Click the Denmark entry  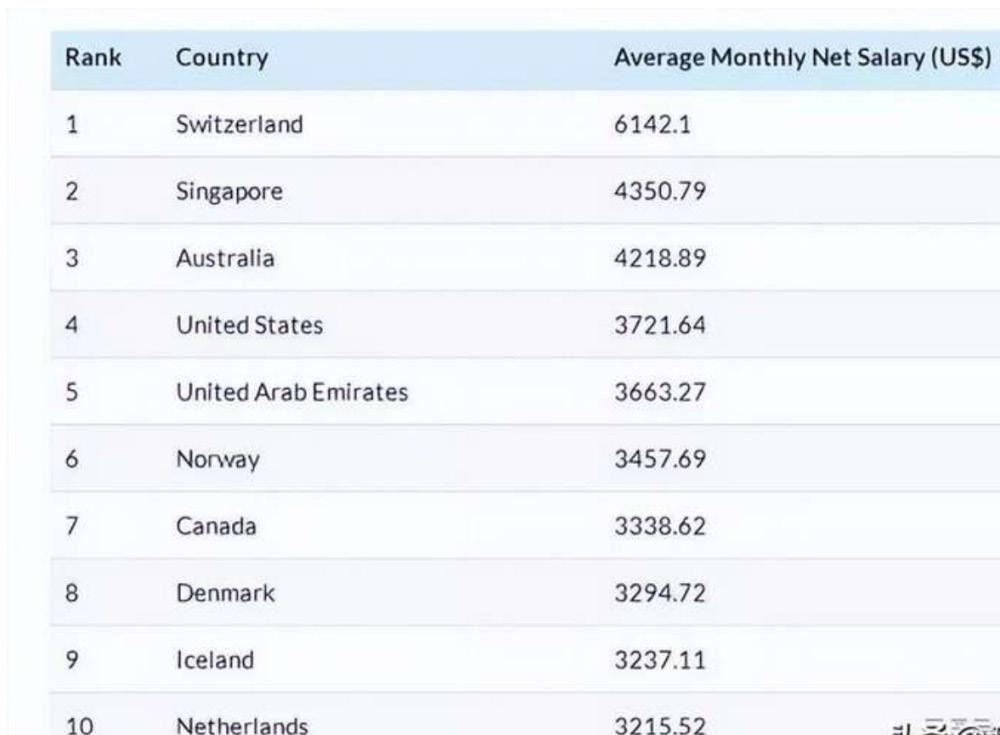[225, 594]
